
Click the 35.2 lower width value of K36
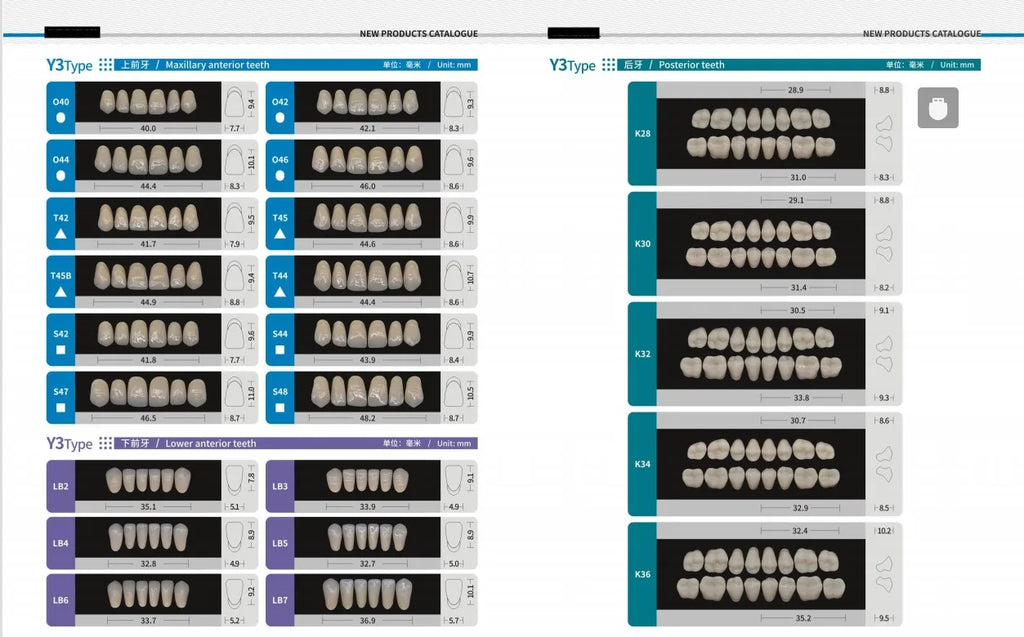coord(803,618)
